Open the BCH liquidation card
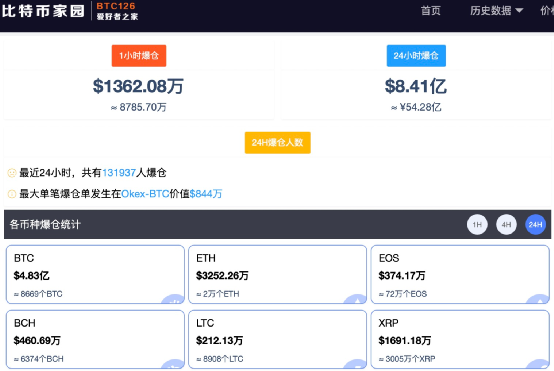This screenshot has width=554, height=371. pos(95,340)
